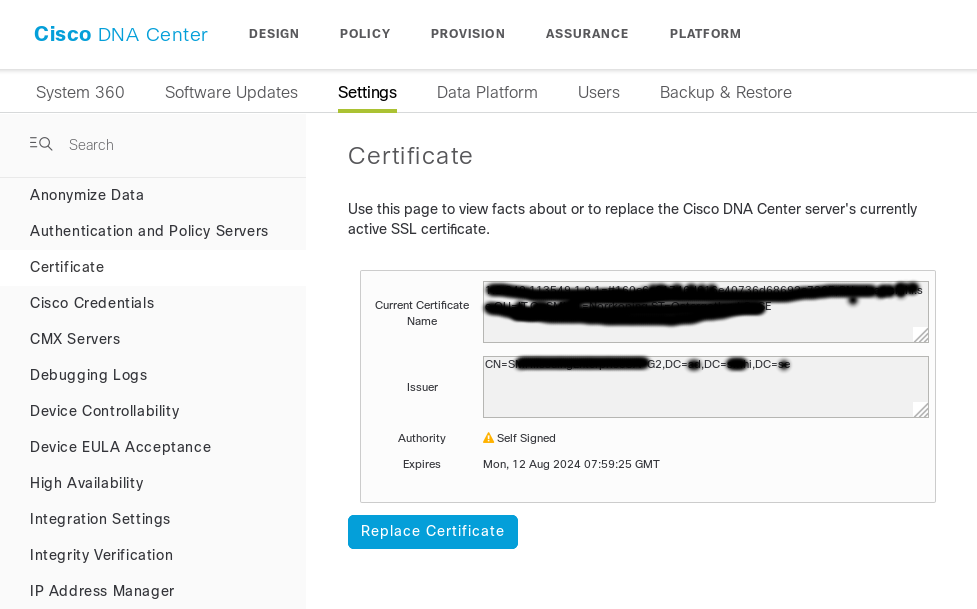Click the Replace Certificate button
The image size is (977, 609).
point(432,531)
